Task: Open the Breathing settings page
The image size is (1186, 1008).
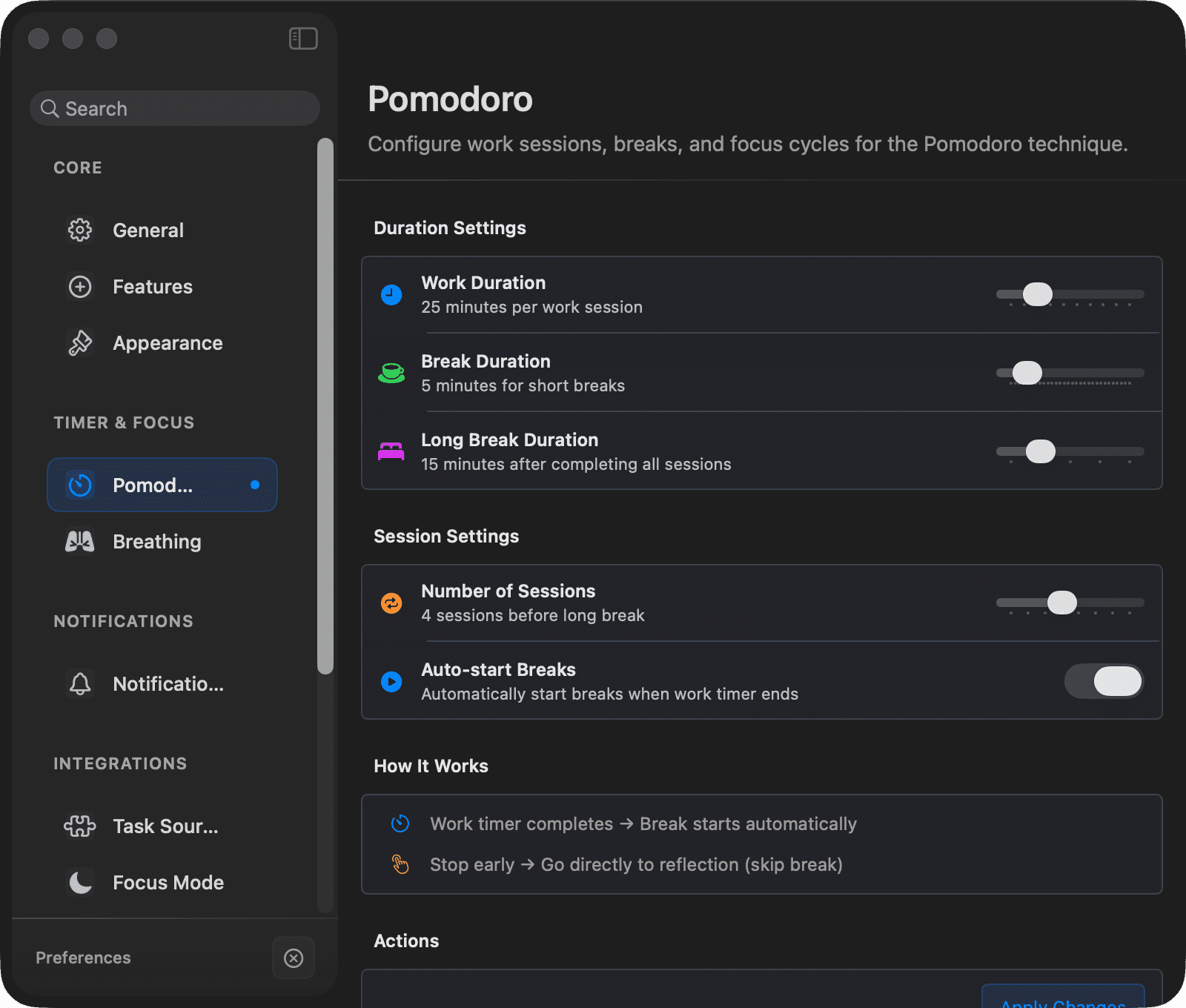Action: [162, 541]
